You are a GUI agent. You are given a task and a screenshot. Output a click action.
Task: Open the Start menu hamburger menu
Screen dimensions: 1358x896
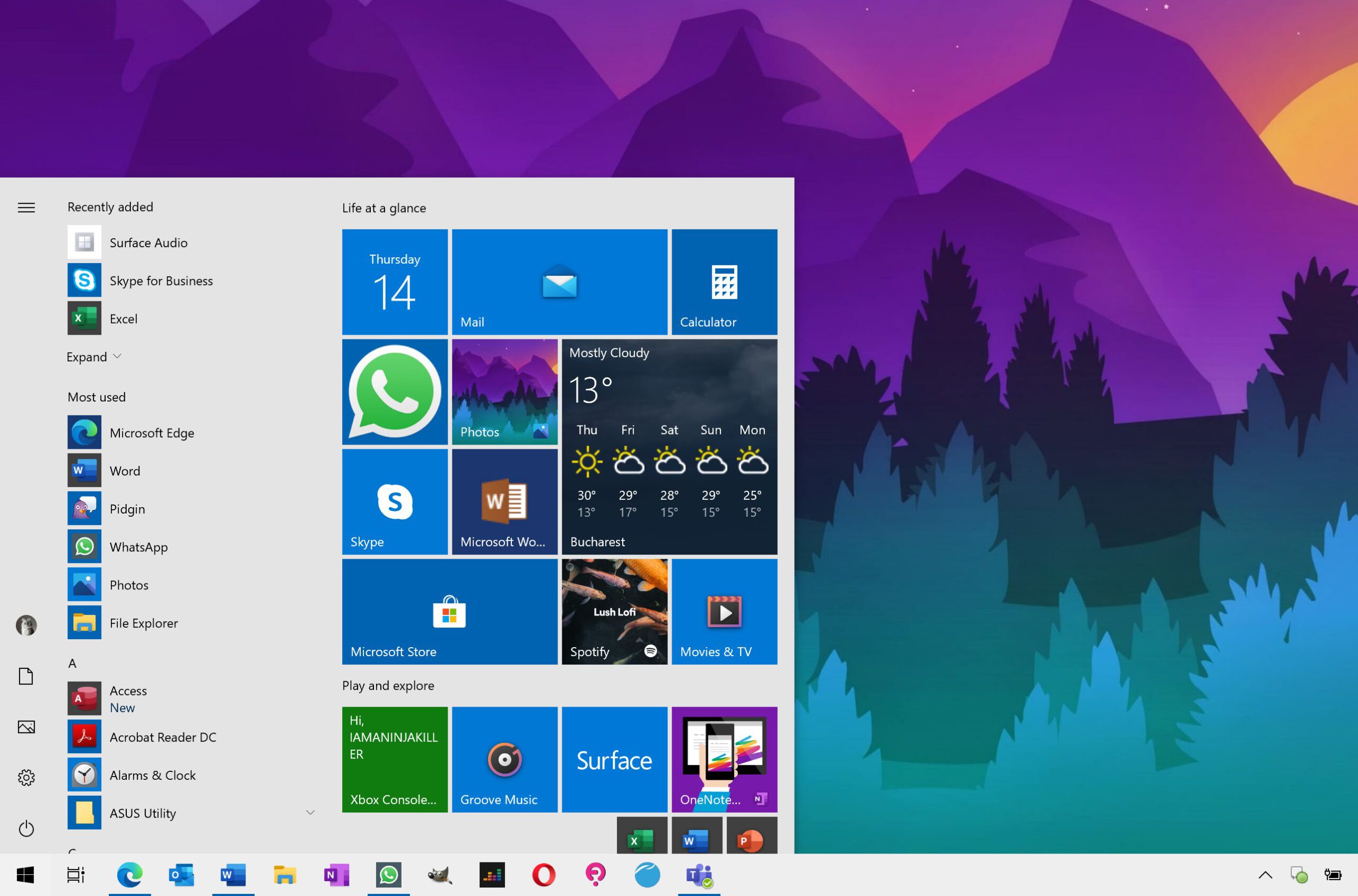(25, 207)
